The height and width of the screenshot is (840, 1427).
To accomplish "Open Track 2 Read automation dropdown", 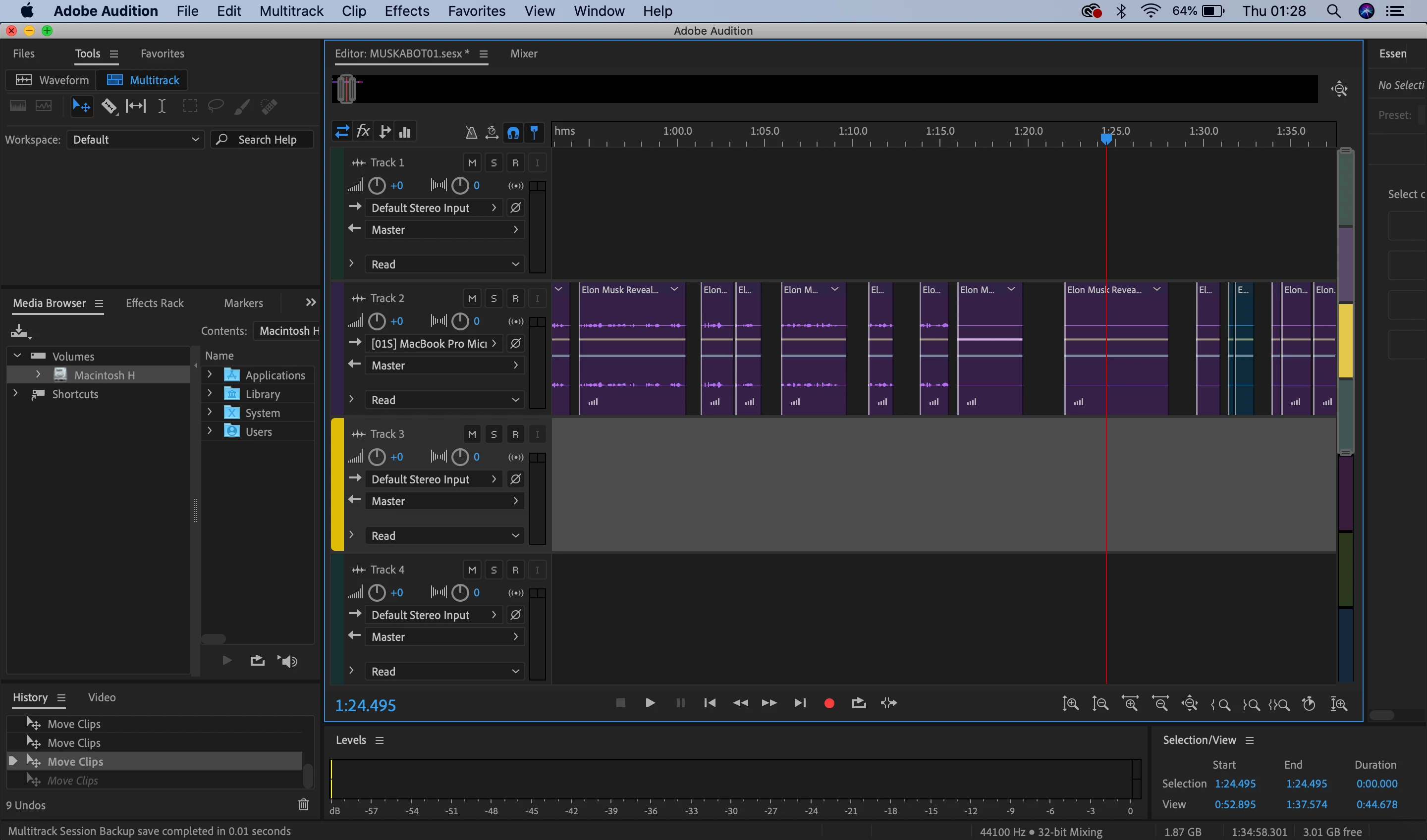I will [444, 400].
